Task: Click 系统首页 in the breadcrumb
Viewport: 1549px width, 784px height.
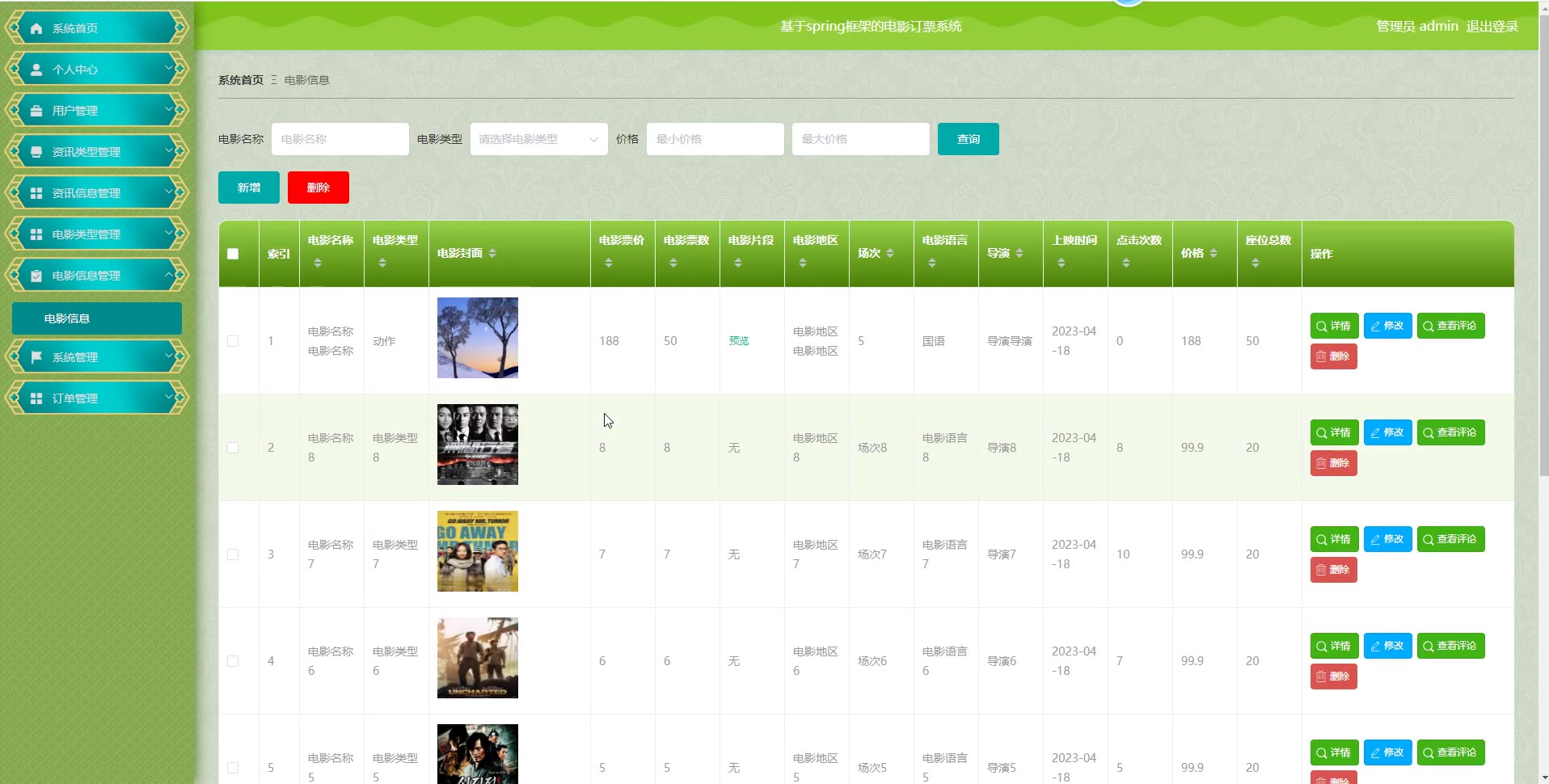Action: [x=241, y=80]
